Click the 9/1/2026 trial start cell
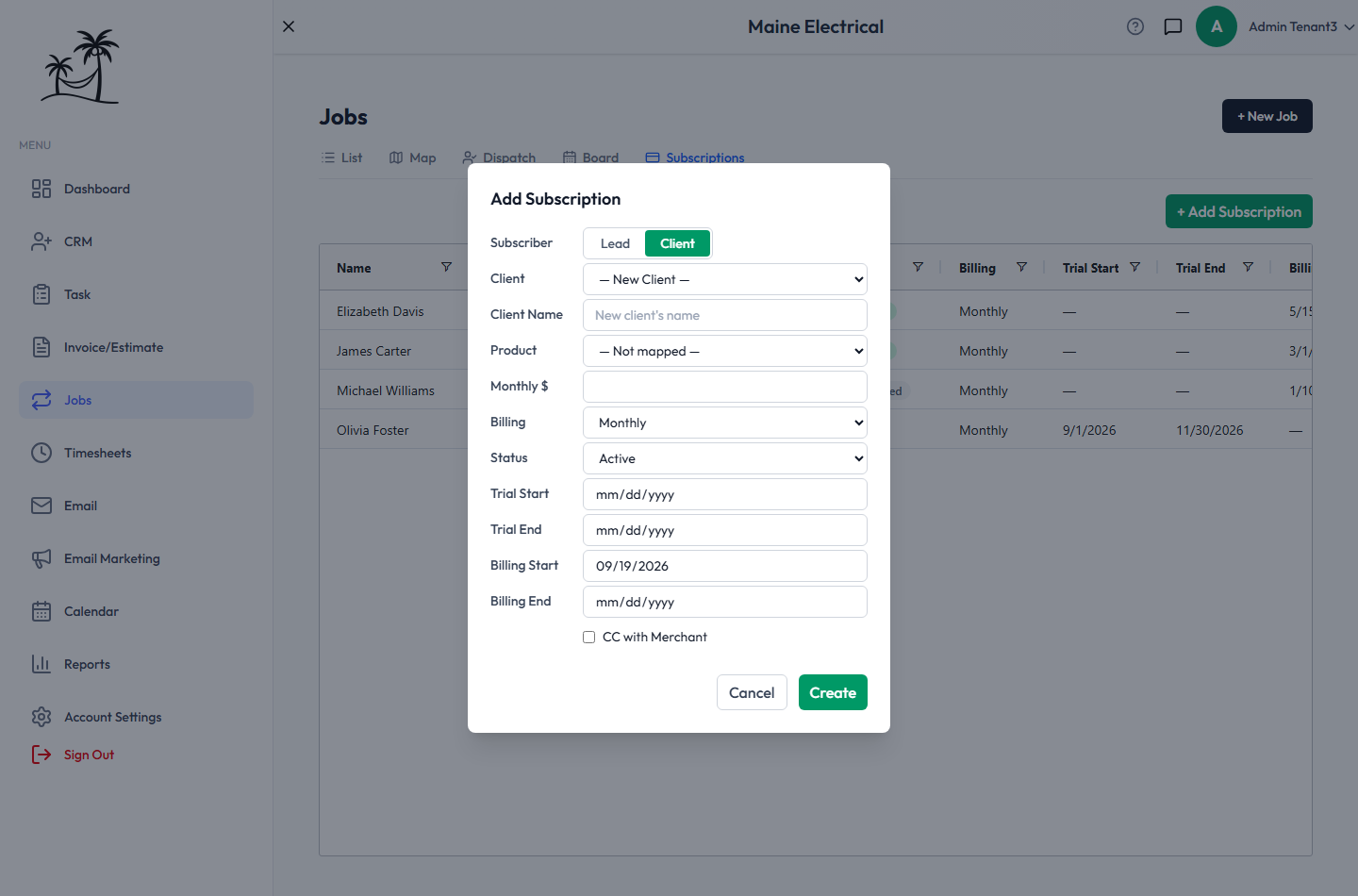 (1089, 430)
